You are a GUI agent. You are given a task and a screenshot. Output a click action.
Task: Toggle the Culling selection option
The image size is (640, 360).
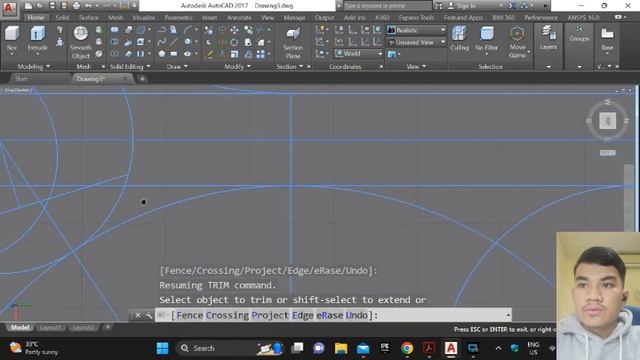(x=459, y=39)
